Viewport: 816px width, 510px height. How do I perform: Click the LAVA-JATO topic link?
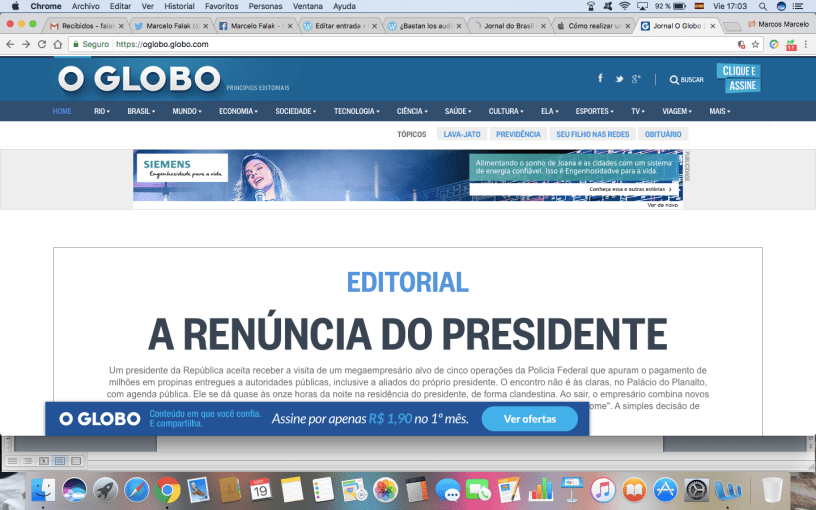point(462,134)
